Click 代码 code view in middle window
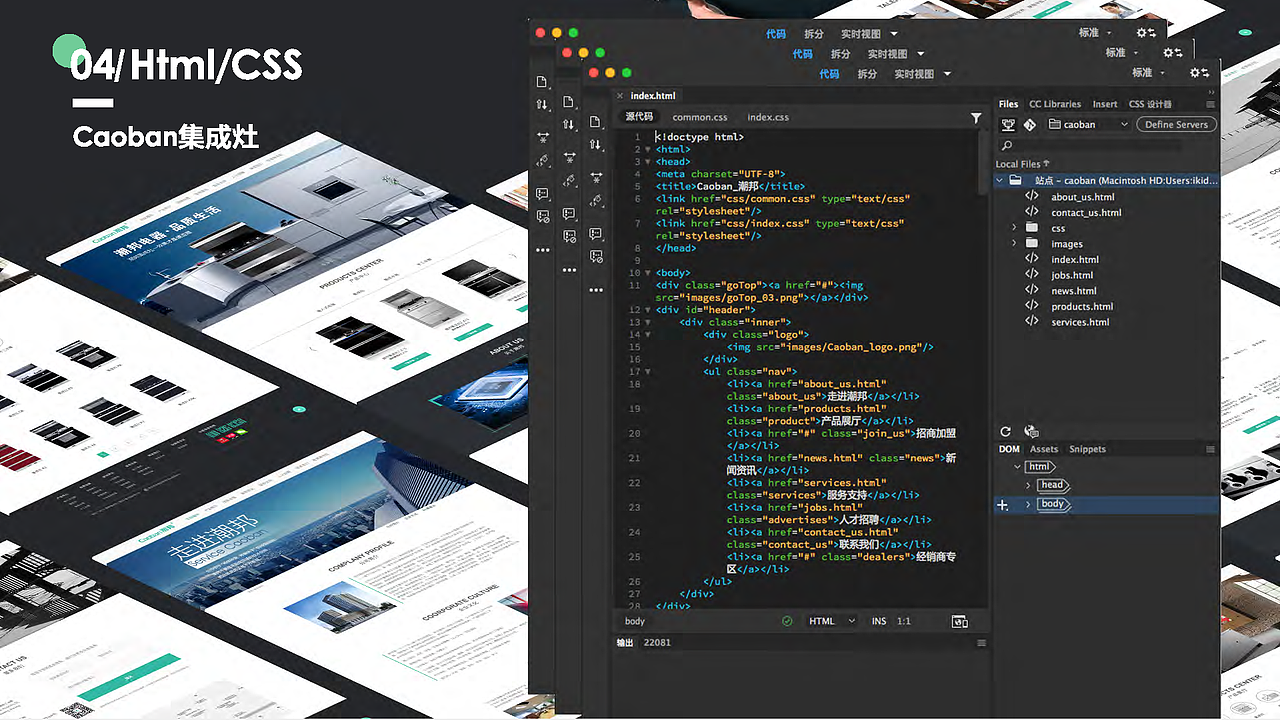The height and width of the screenshot is (720, 1280). [x=803, y=54]
